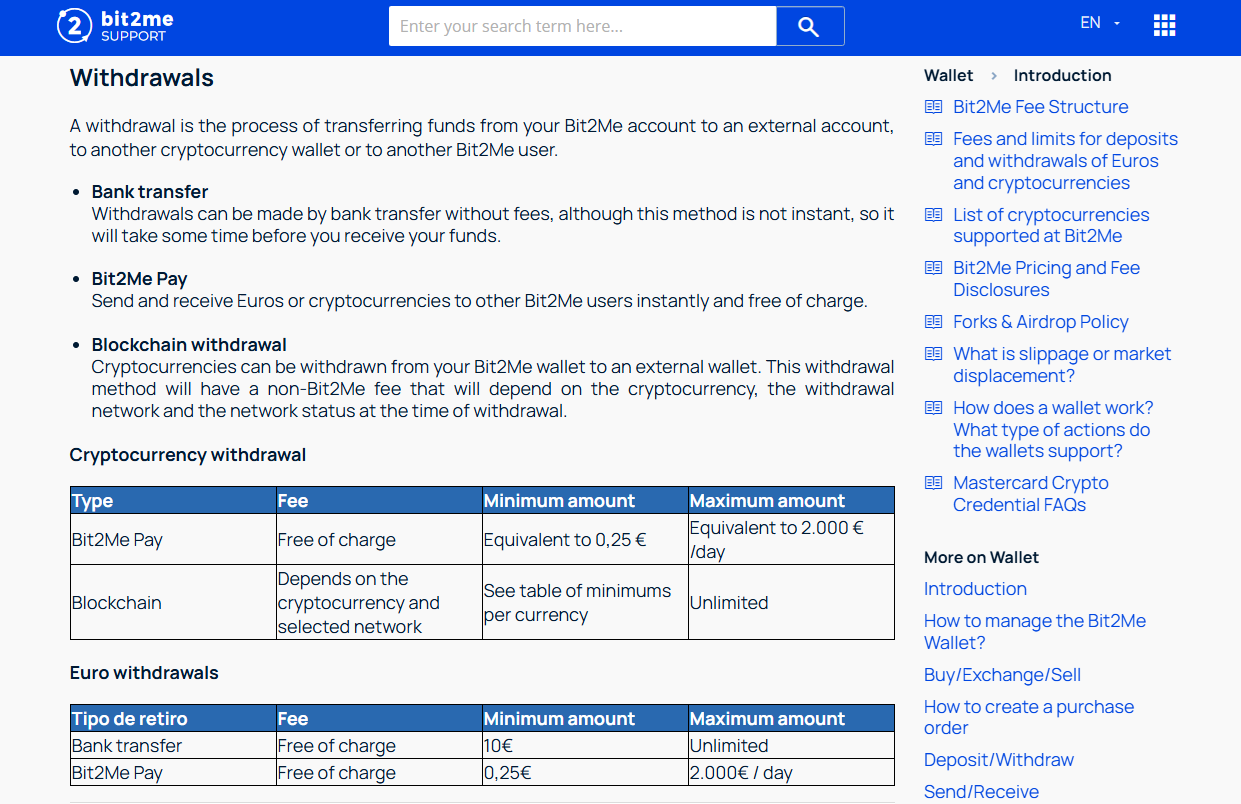Click article icon beside Mastercard Crypto Credential FAQs

[x=933, y=483]
